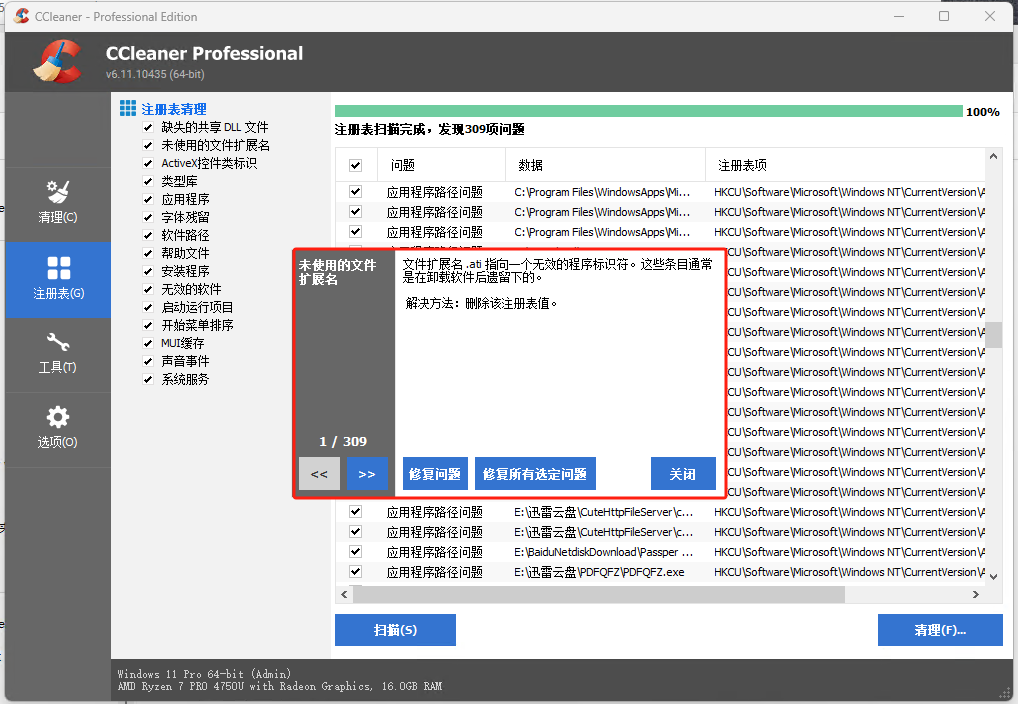The image size is (1018, 704).
Task: Uncheck 未使用的文件扩展名 option
Action: coord(148,145)
